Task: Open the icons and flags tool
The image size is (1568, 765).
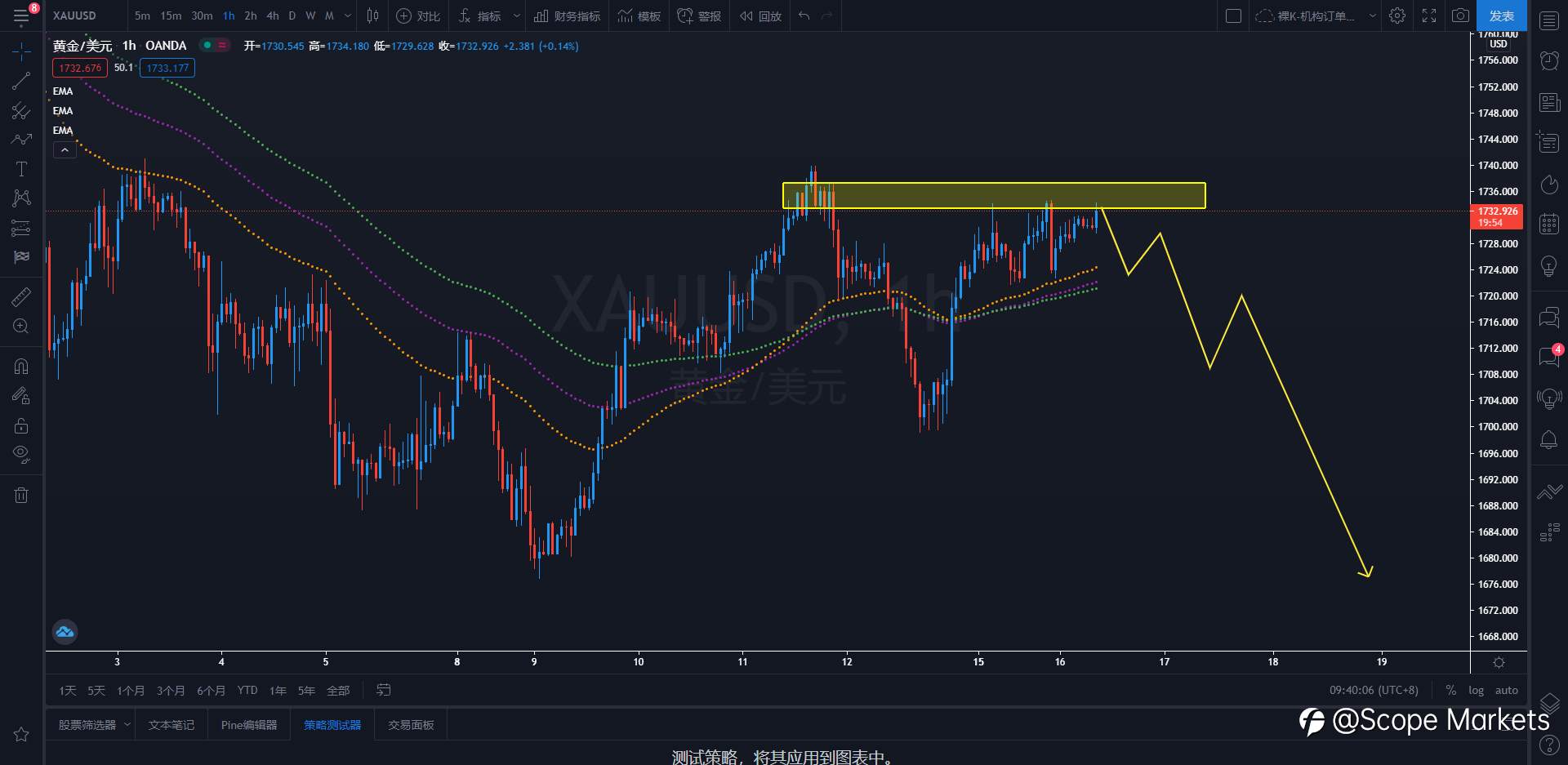Action: click(21, 257)
